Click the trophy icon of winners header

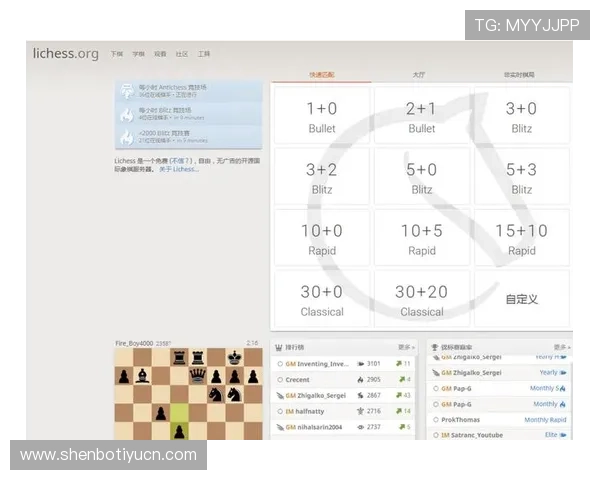click(435, 348)
